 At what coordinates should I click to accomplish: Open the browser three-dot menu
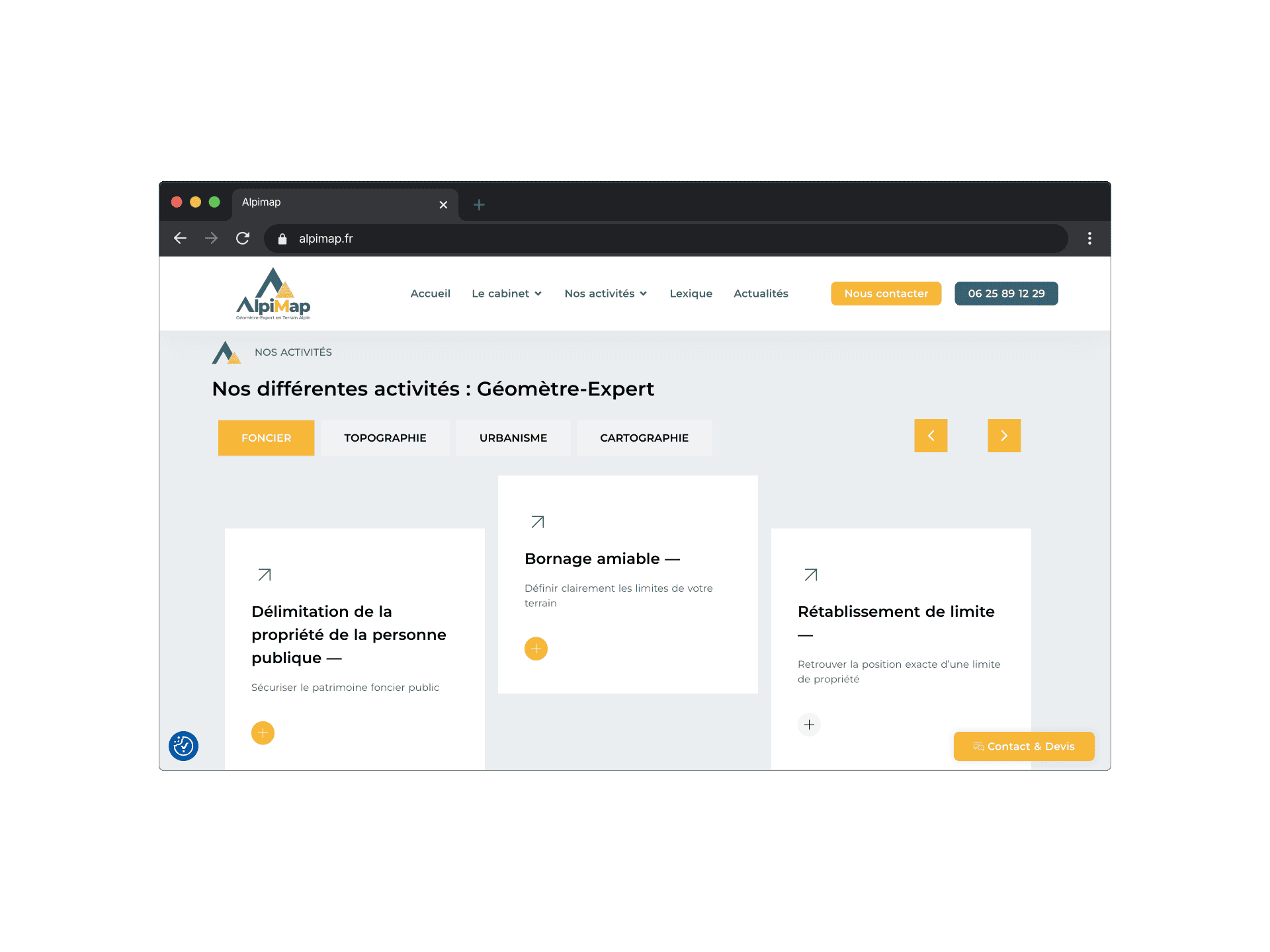[x=1089, y=238]
